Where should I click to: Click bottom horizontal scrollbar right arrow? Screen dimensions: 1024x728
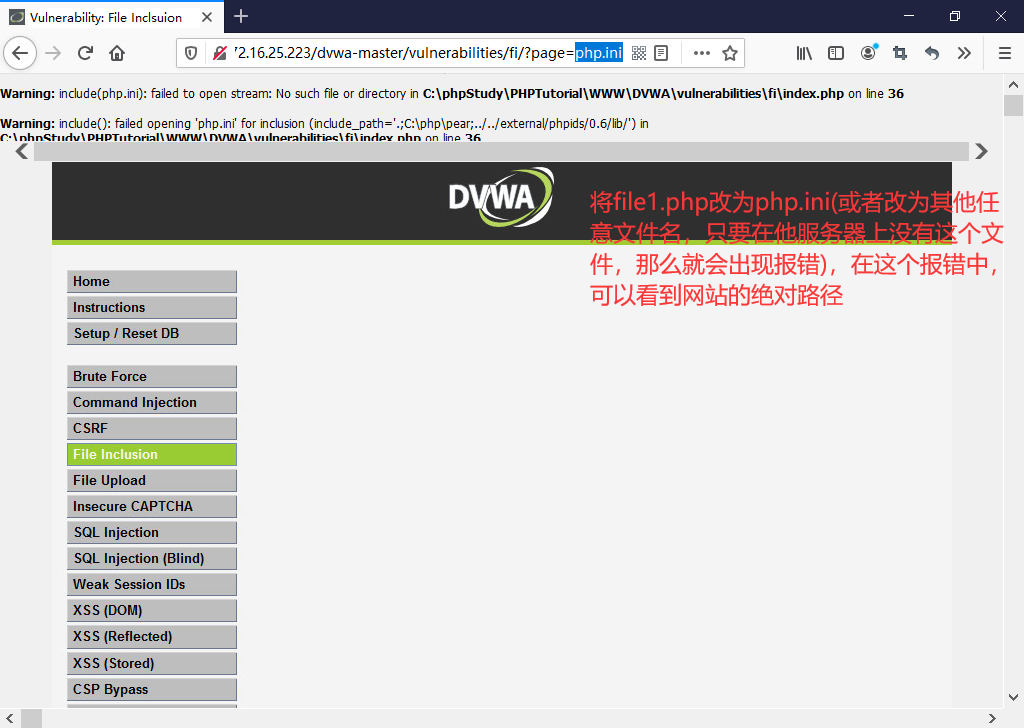point(993,718)
